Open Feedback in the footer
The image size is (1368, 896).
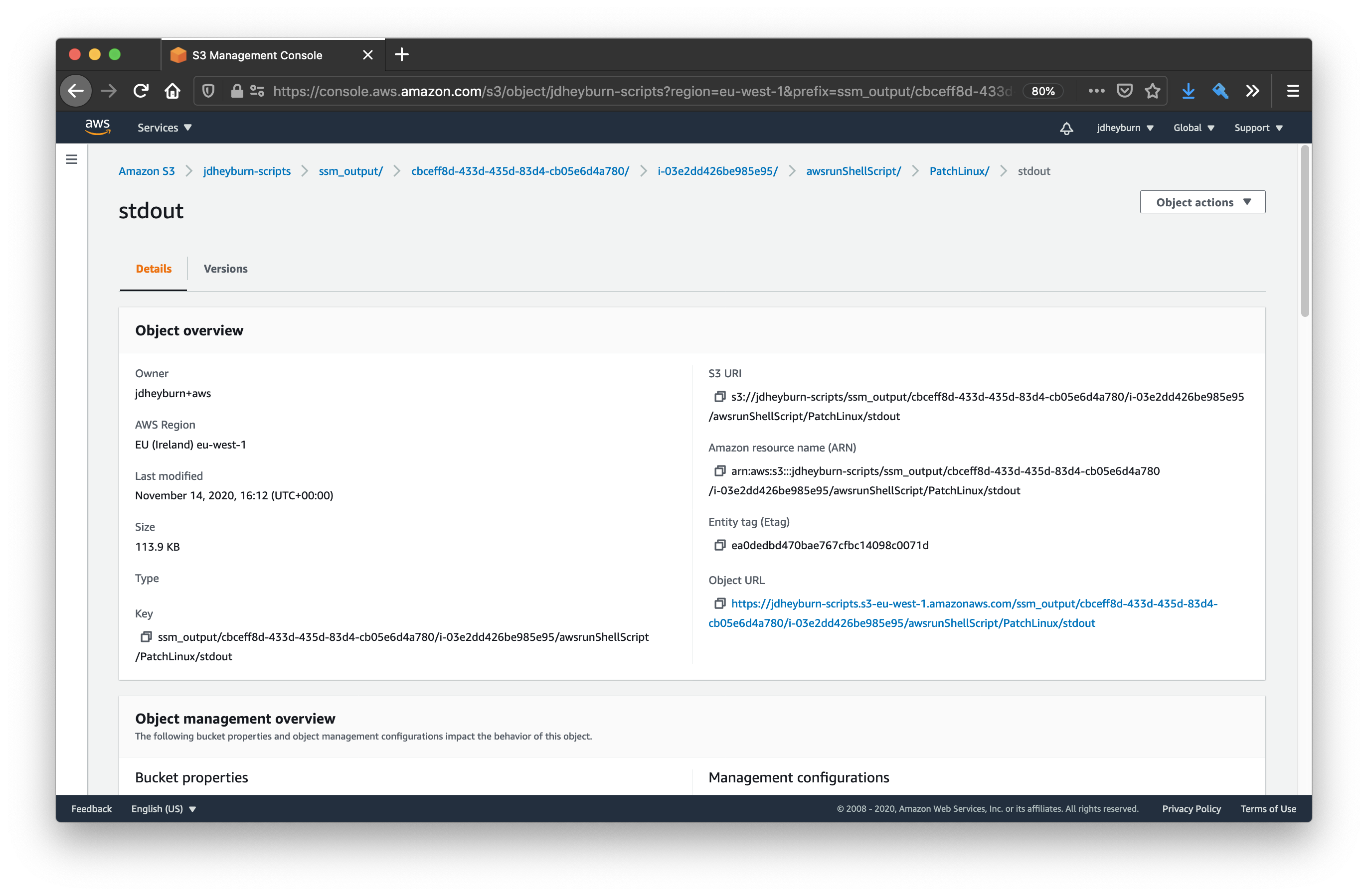[91, 808]
